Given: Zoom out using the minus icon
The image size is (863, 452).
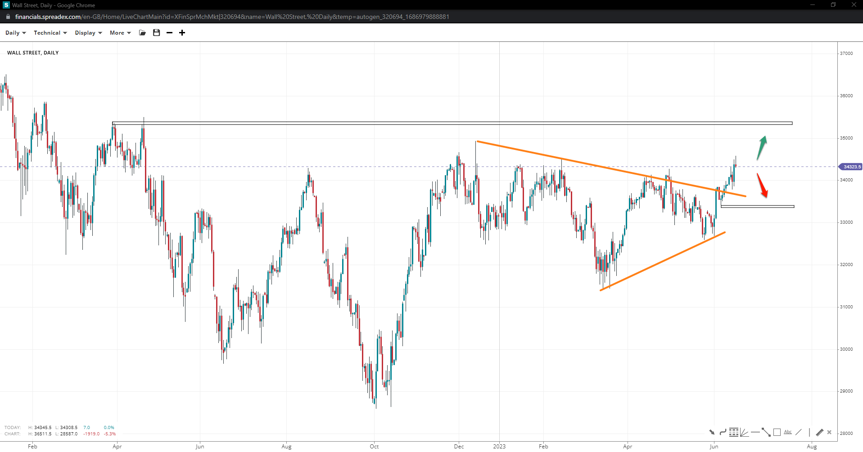Looking at the screenshot, I should 169,33.
